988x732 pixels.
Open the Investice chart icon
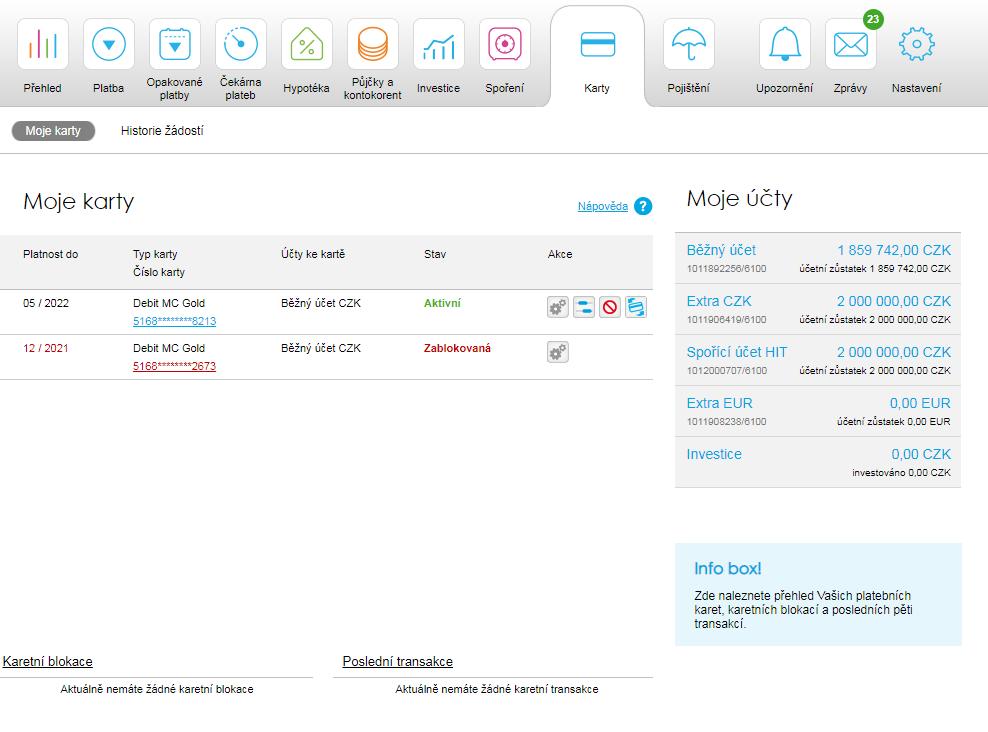click(x=439, y=44)
